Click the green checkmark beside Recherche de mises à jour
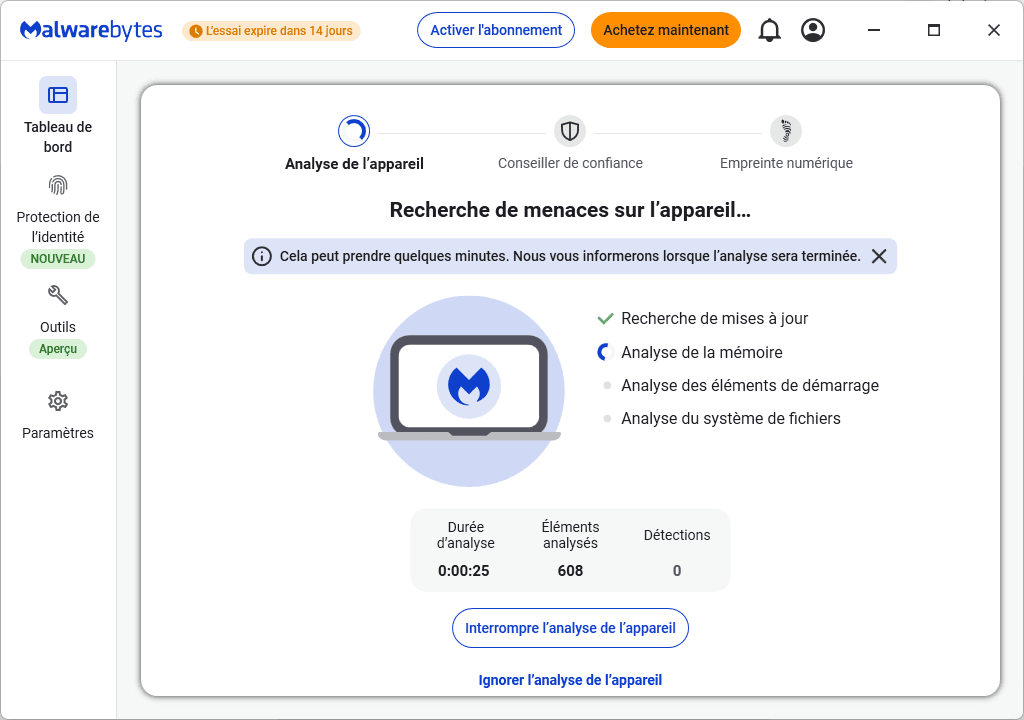Viewport: 1024px width, 720px height. click(x=605, y=319)
